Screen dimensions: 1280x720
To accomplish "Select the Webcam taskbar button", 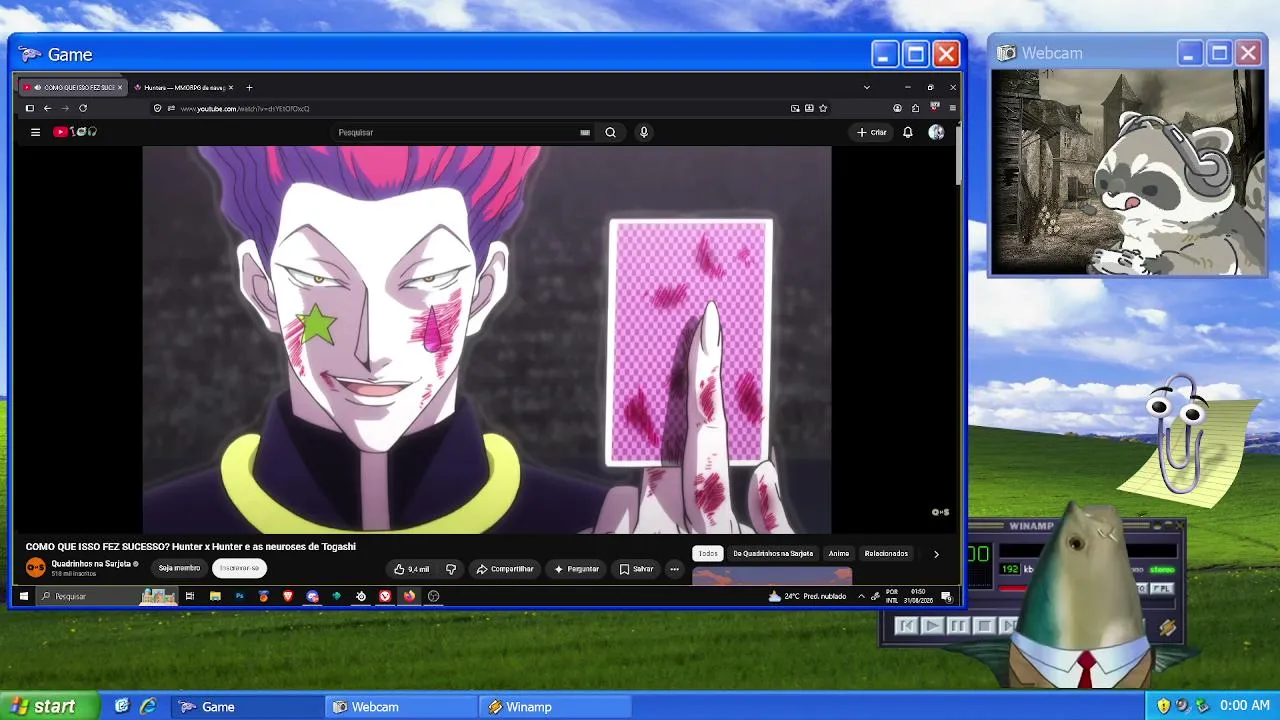I will point(401,707).
